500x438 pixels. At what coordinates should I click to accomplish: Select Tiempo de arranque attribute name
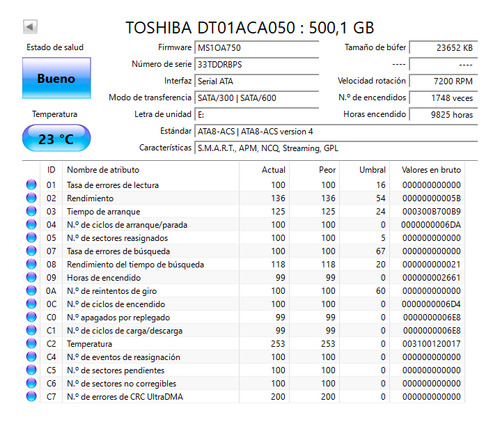[103, 211]
